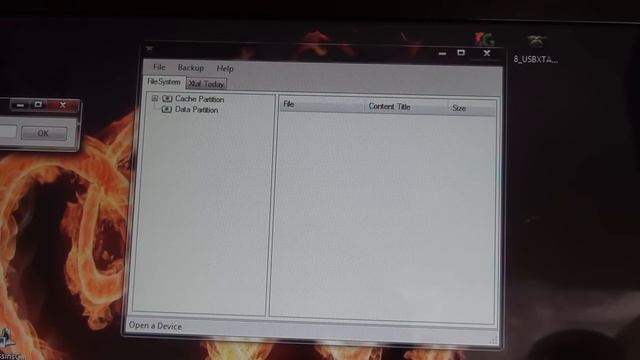Close the small dialog window with OK

(63, 105)
